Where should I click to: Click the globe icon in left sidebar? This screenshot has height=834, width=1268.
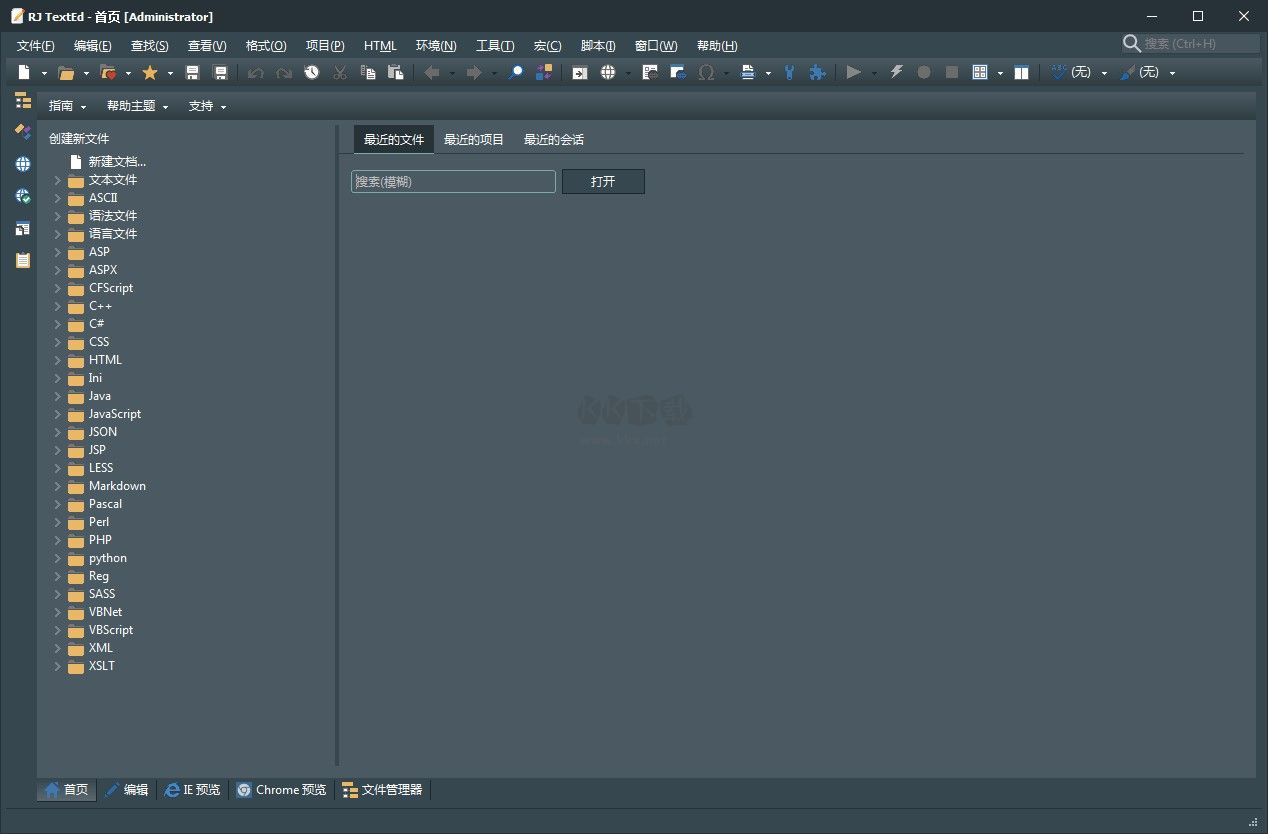[x=23, y=164]
